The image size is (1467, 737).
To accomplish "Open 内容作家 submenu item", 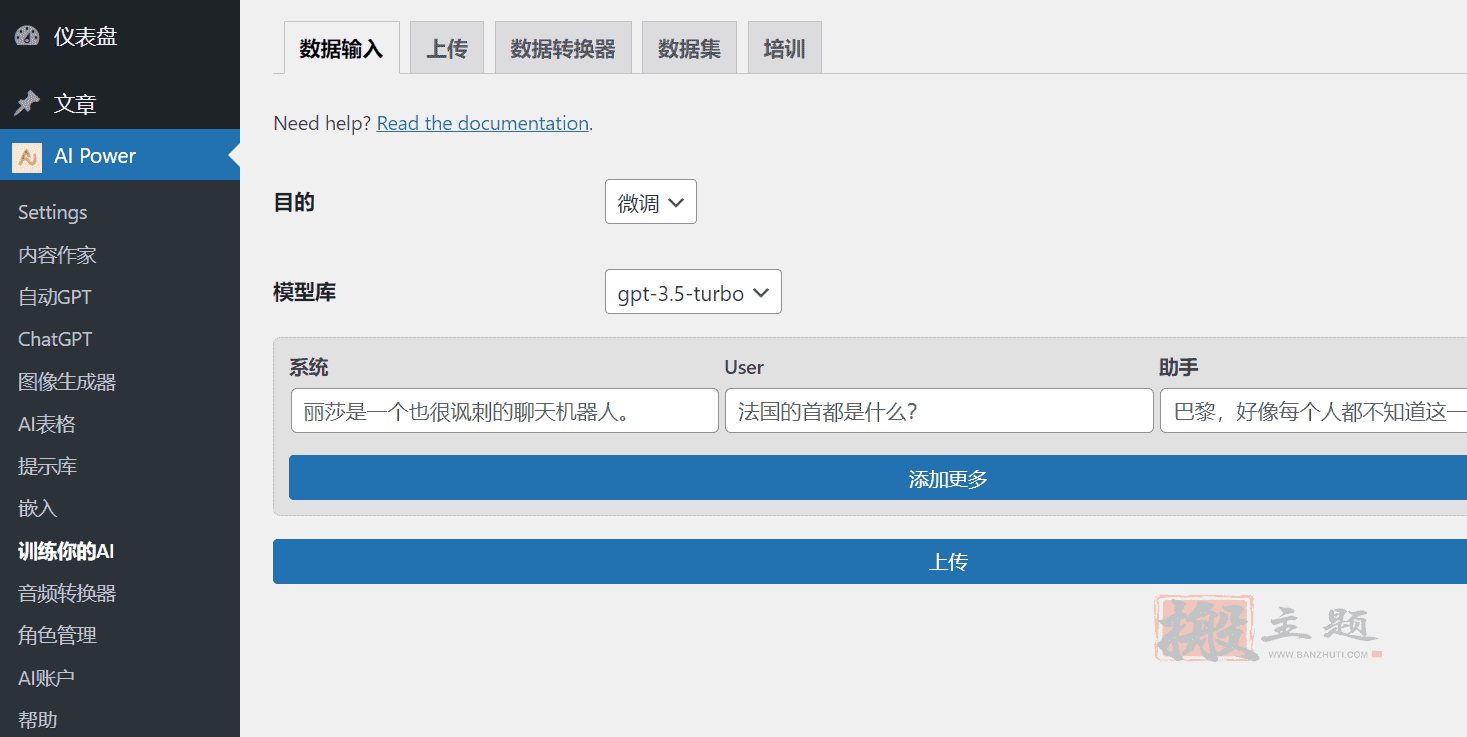I will [x=57, y=255].
